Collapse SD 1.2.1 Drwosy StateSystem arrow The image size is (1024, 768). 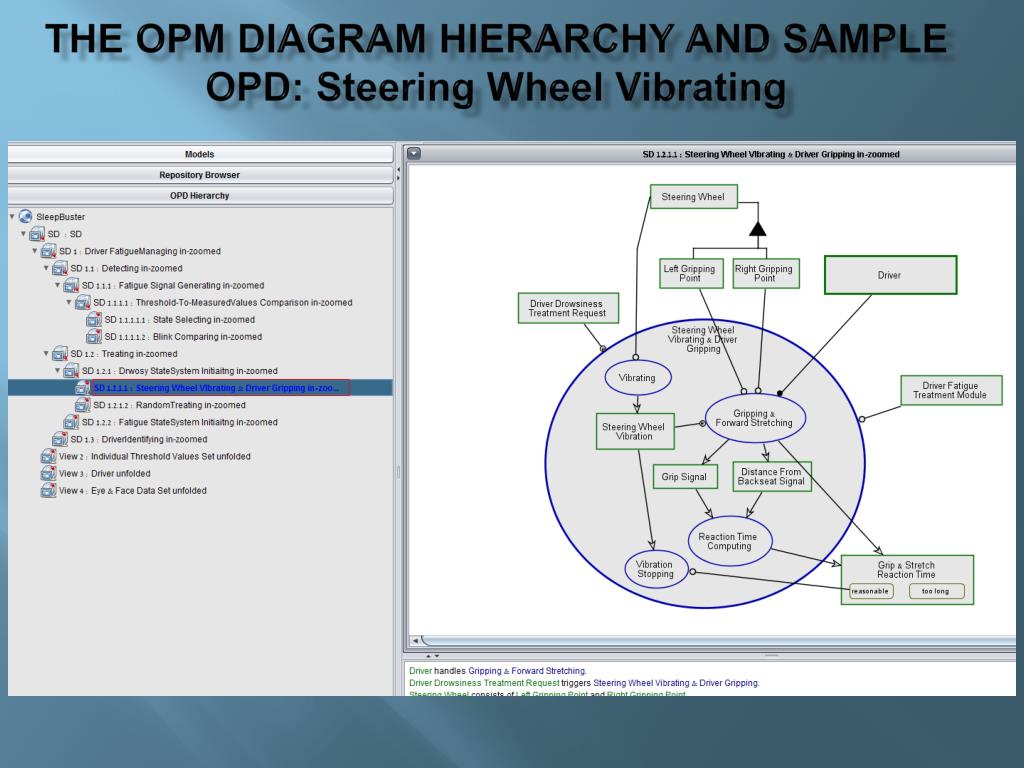(57, 370)
